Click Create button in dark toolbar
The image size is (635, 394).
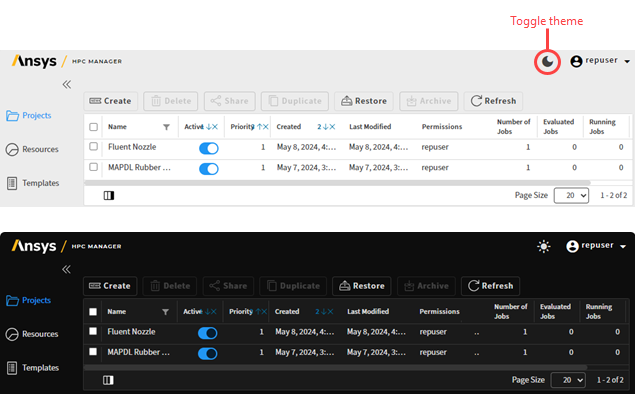pos(110,286)
